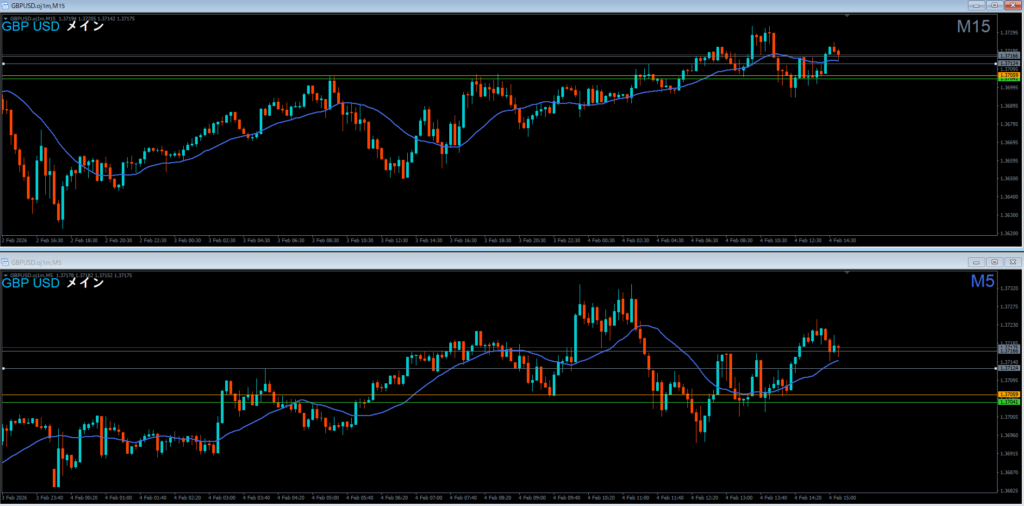Click the green price label on M5 price axis
This screenshot has width=1024, height=506.
1009,403
